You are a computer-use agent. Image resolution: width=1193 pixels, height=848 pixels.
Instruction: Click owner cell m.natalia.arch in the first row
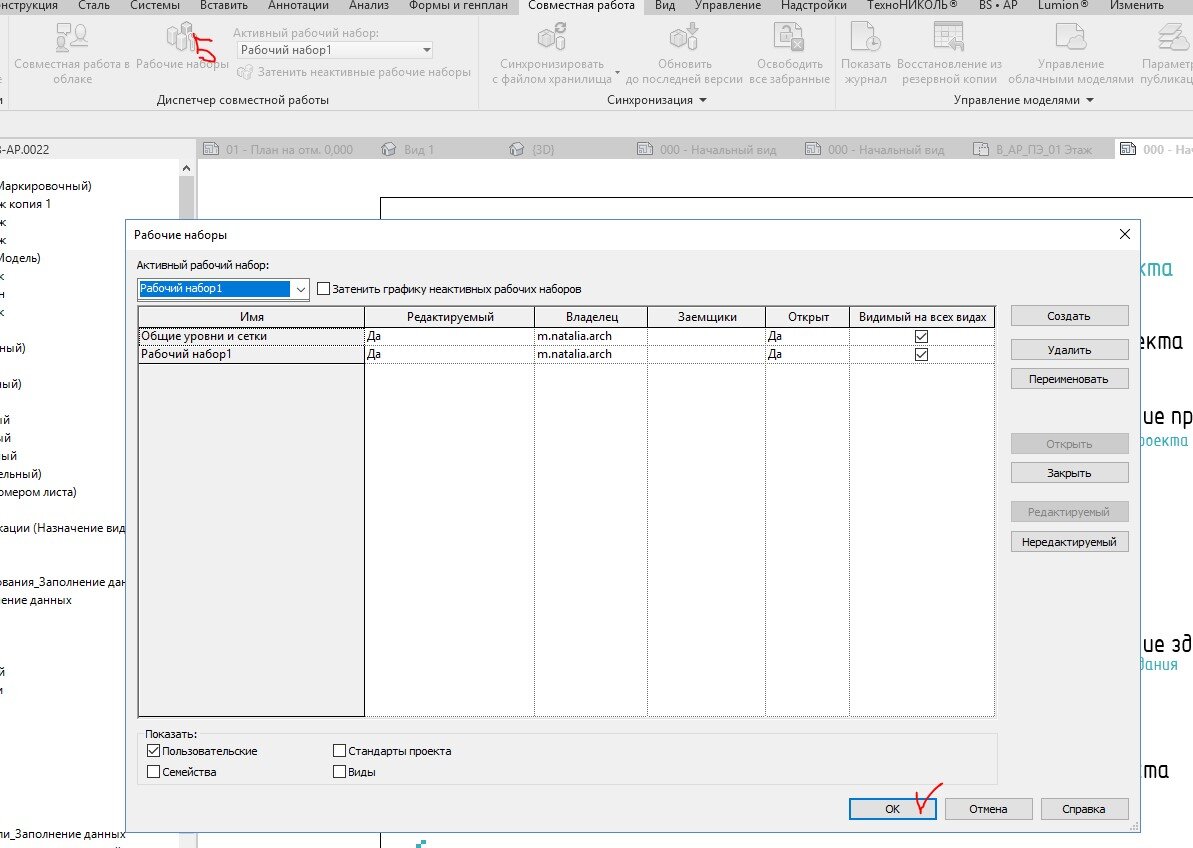[x=591, y=336]
